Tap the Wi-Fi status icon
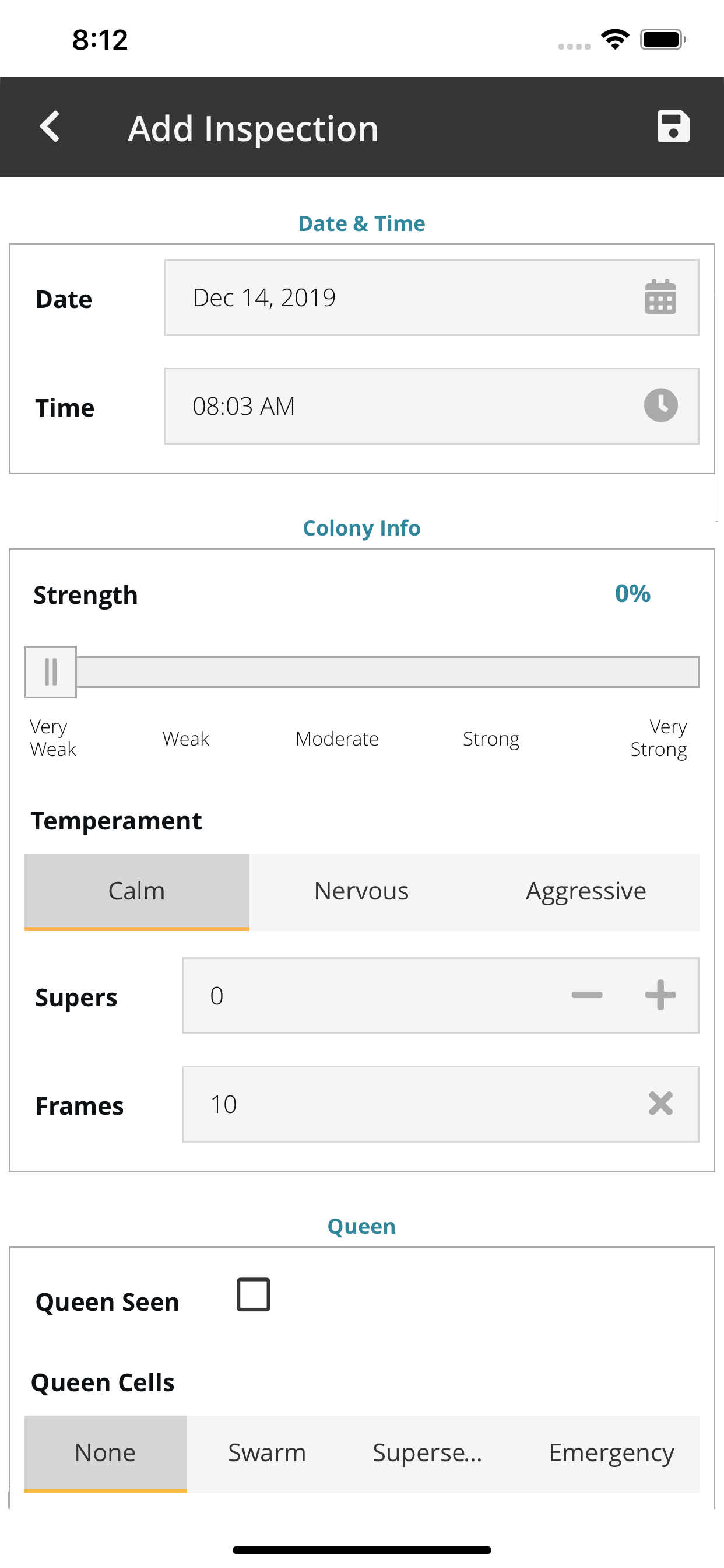The width and height of the screenshot is (724, 1568). [x=614, y=40]
